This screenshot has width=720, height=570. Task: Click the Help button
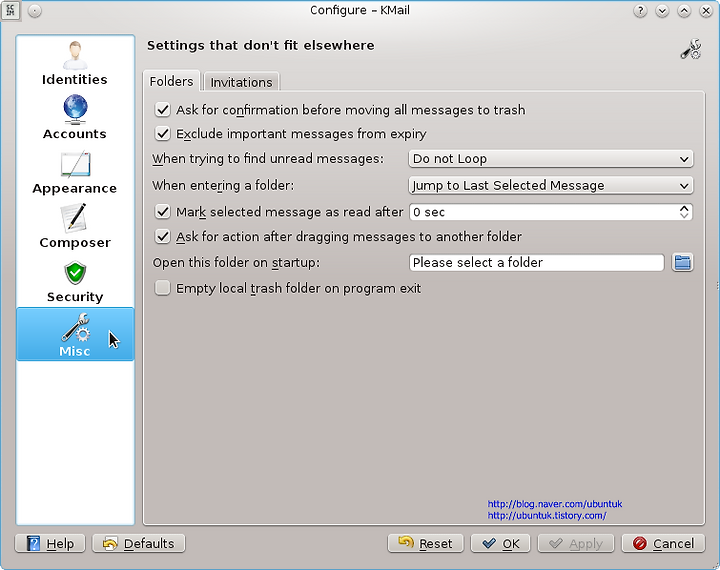[x=50, y=543]
